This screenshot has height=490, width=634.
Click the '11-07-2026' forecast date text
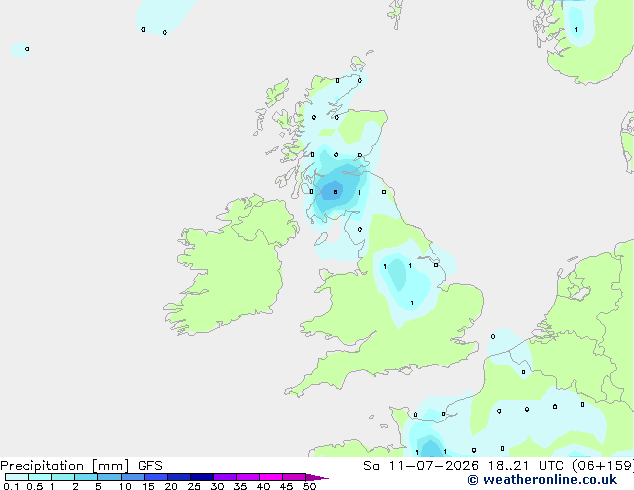pos(433,466)
